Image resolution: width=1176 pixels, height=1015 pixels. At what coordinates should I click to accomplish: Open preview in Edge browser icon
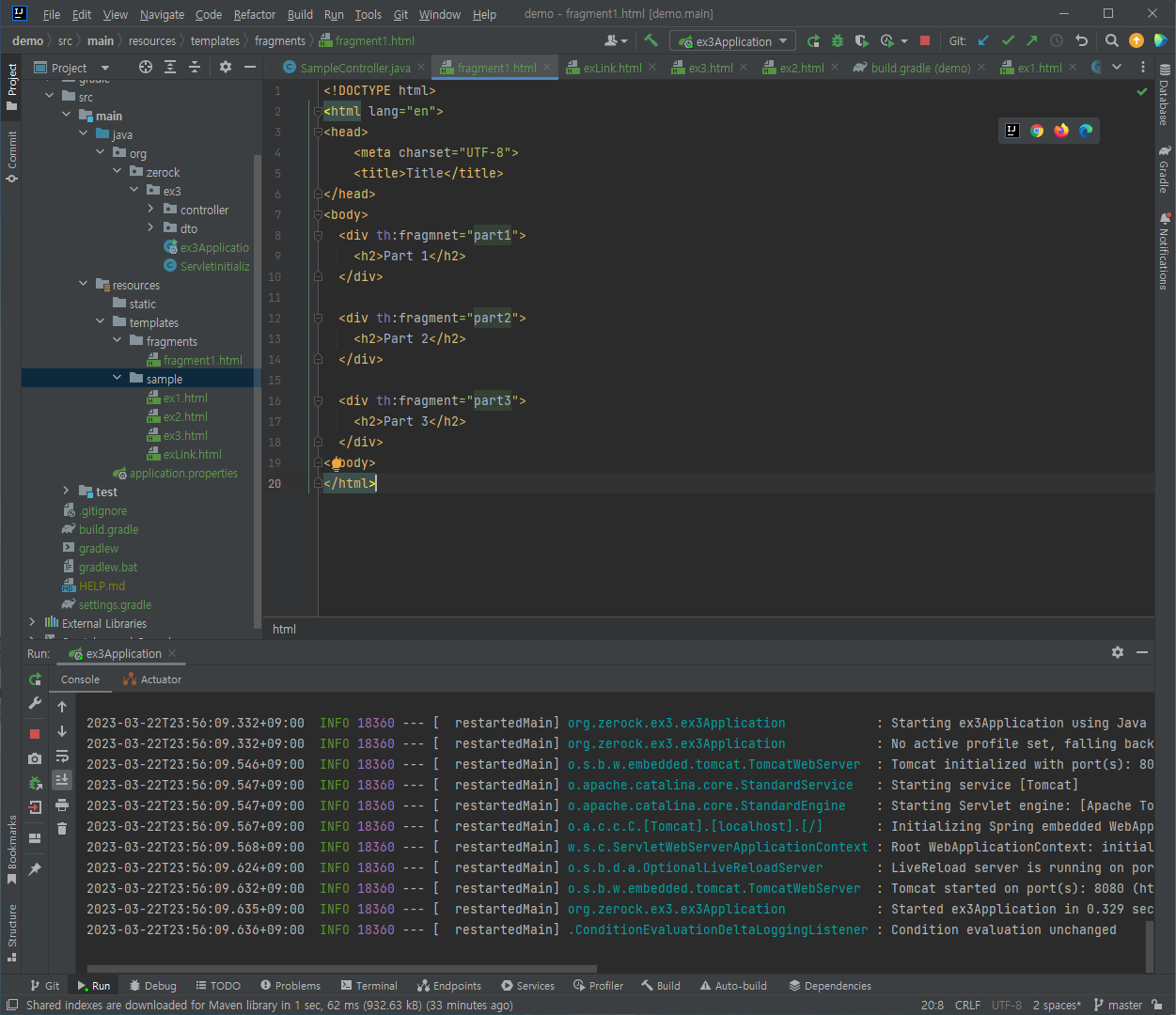click(1086, 131)
